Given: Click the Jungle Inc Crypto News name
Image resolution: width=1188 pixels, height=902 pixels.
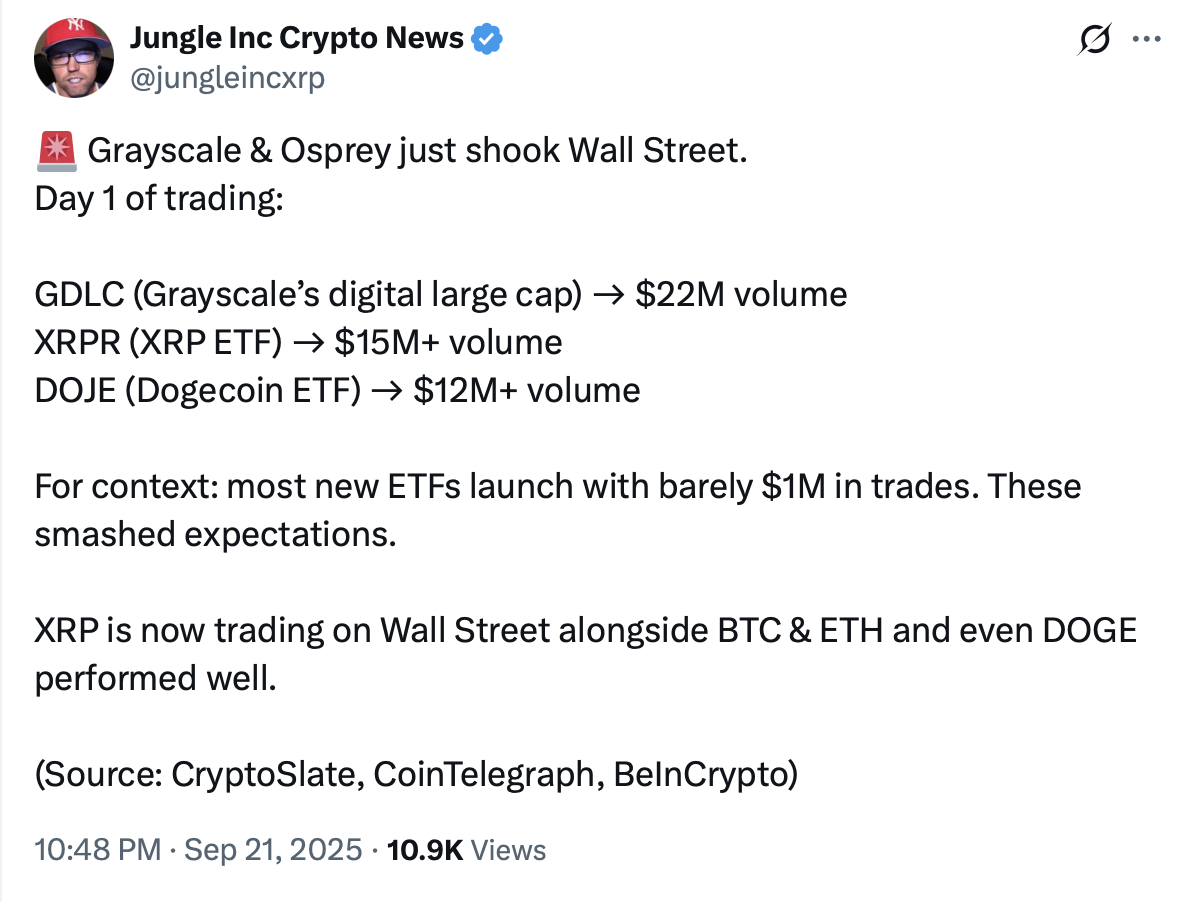Looking at the screenshot, I should click(296, 38).
